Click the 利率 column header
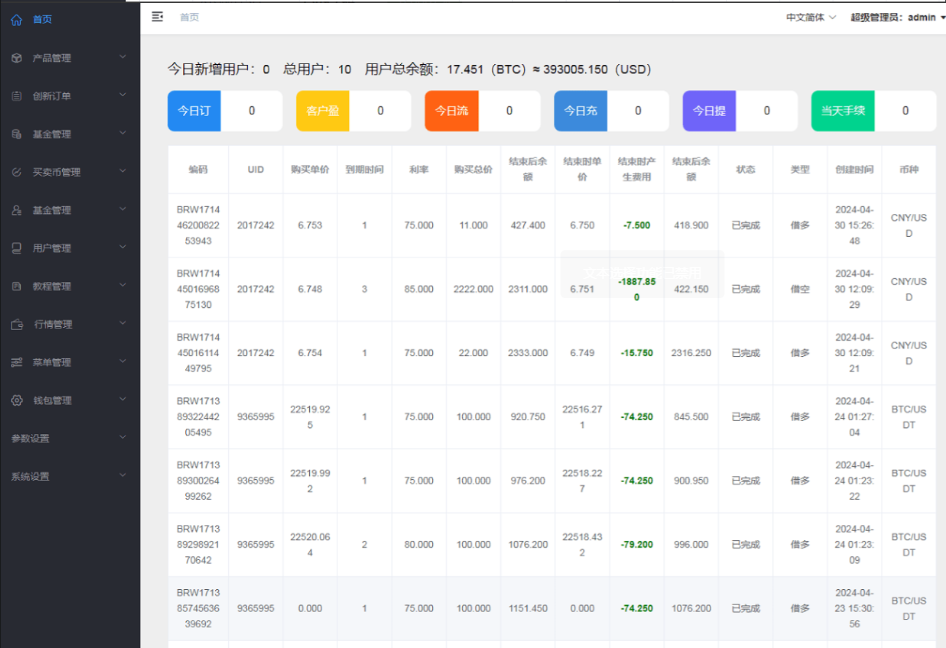 coord(419,170)
